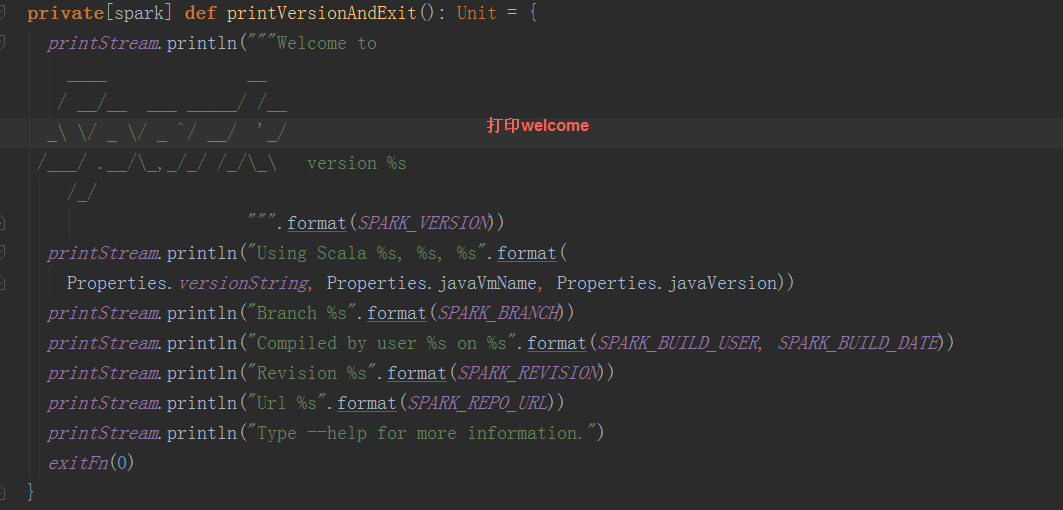The width and height of the screenshot is (1063, 510).
Task: Click 'versionString' property
Action: pyautogui.click(x=243, y=283)
